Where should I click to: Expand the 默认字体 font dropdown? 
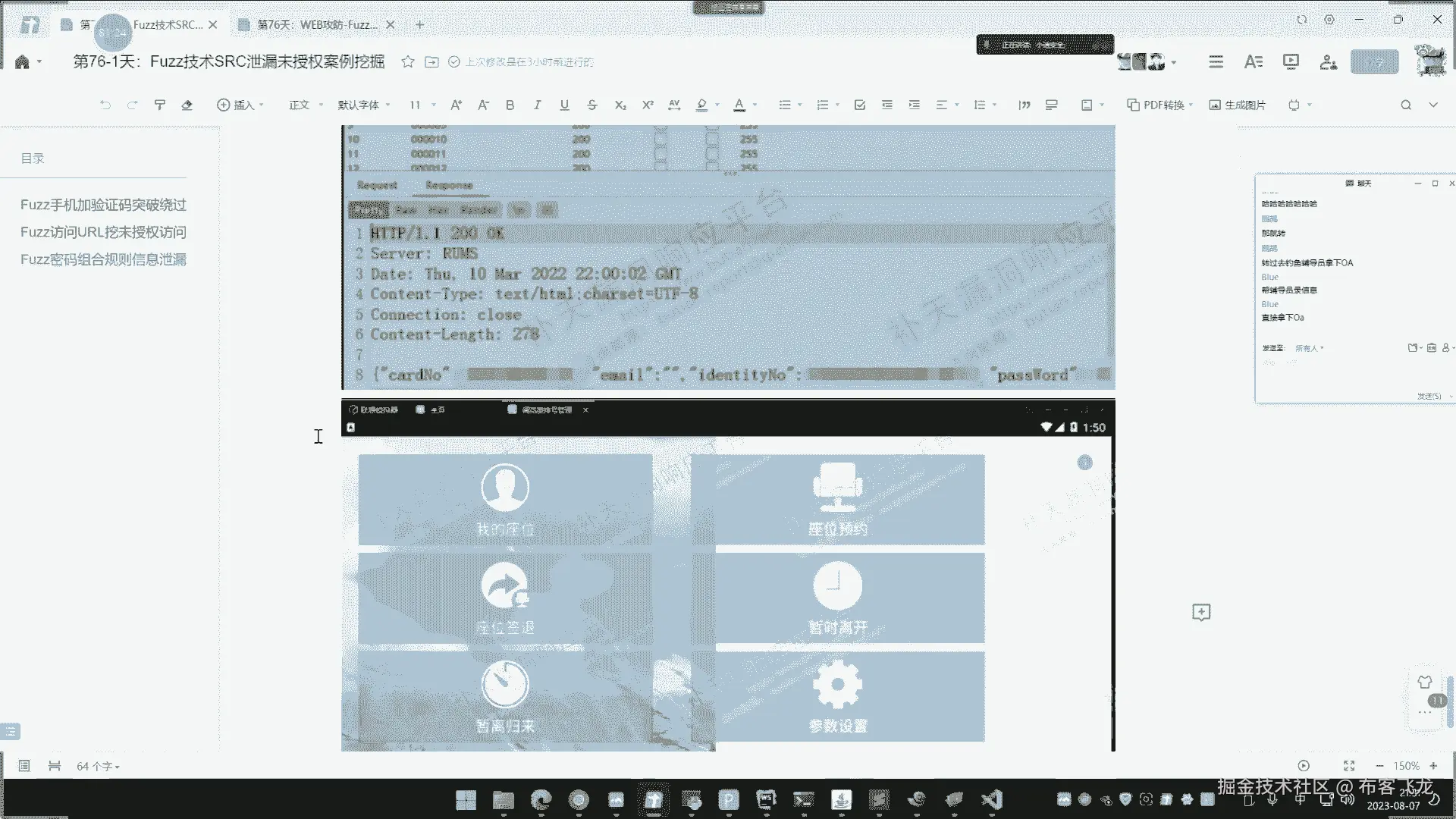(364, 105)
